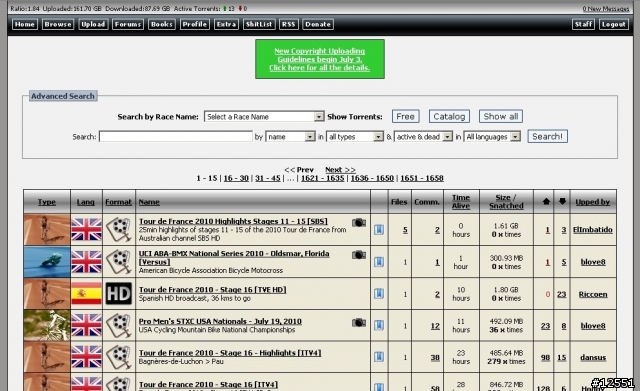
Task: Open the 0 New Messages link
Action: point(606,9)
